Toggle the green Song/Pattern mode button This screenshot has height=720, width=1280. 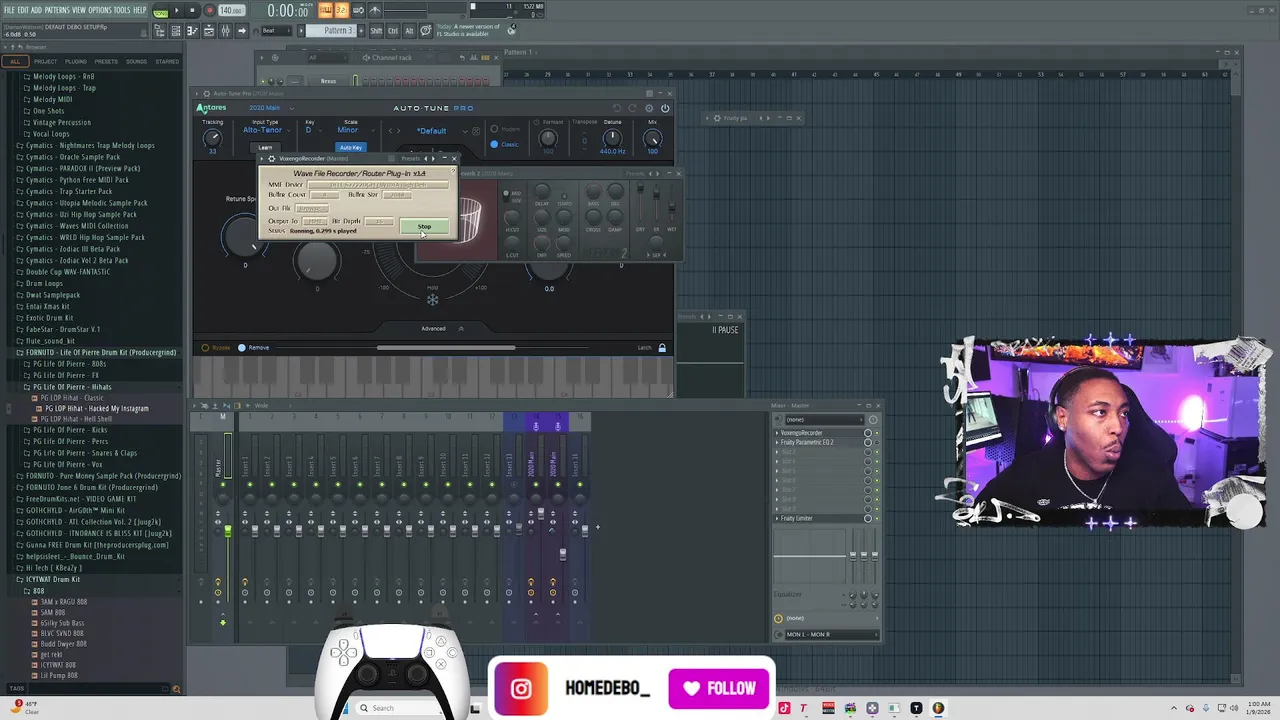[x=161, y=11]
